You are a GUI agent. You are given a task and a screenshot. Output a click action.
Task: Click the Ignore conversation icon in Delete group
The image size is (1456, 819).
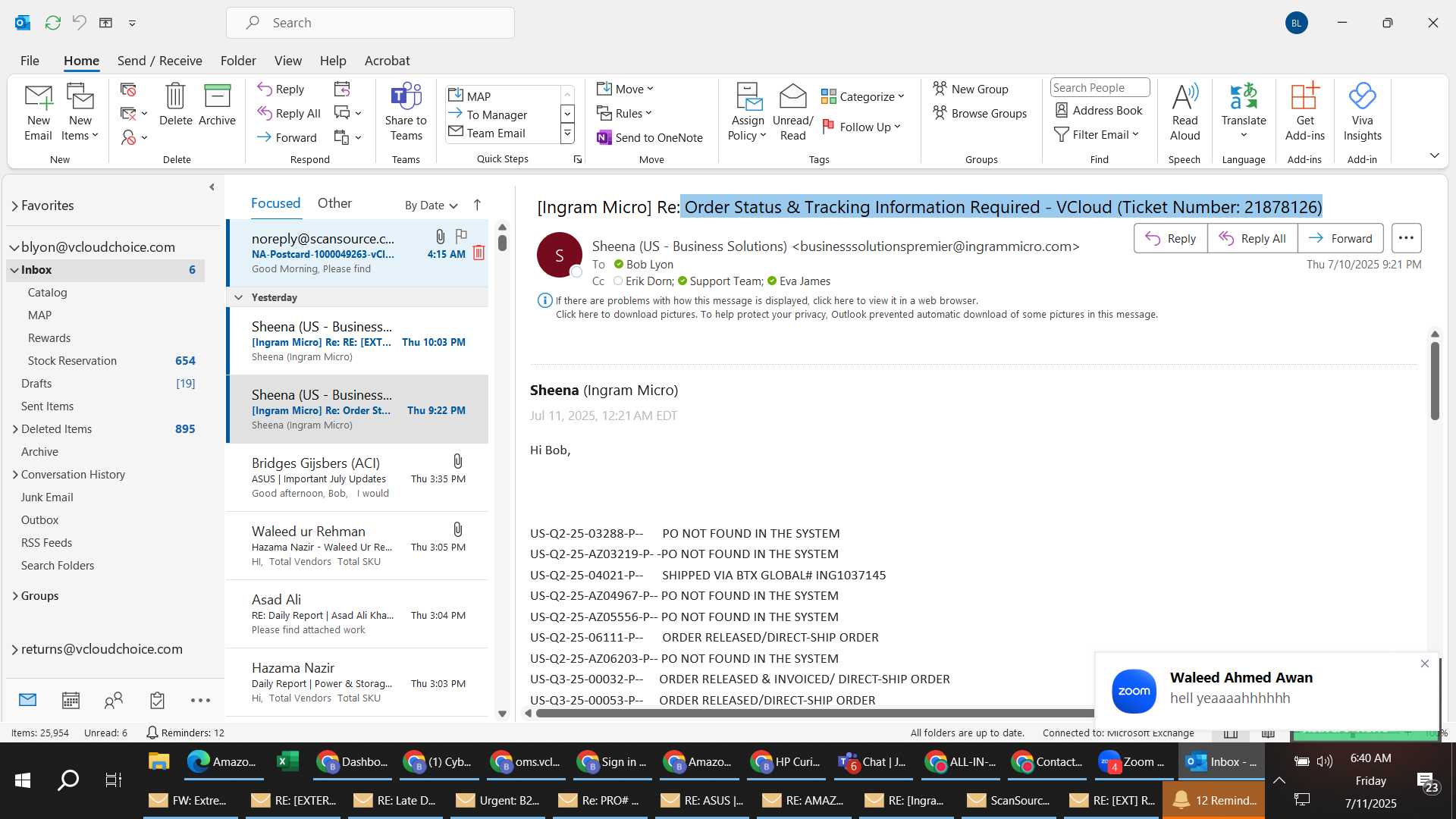[128, 90]
